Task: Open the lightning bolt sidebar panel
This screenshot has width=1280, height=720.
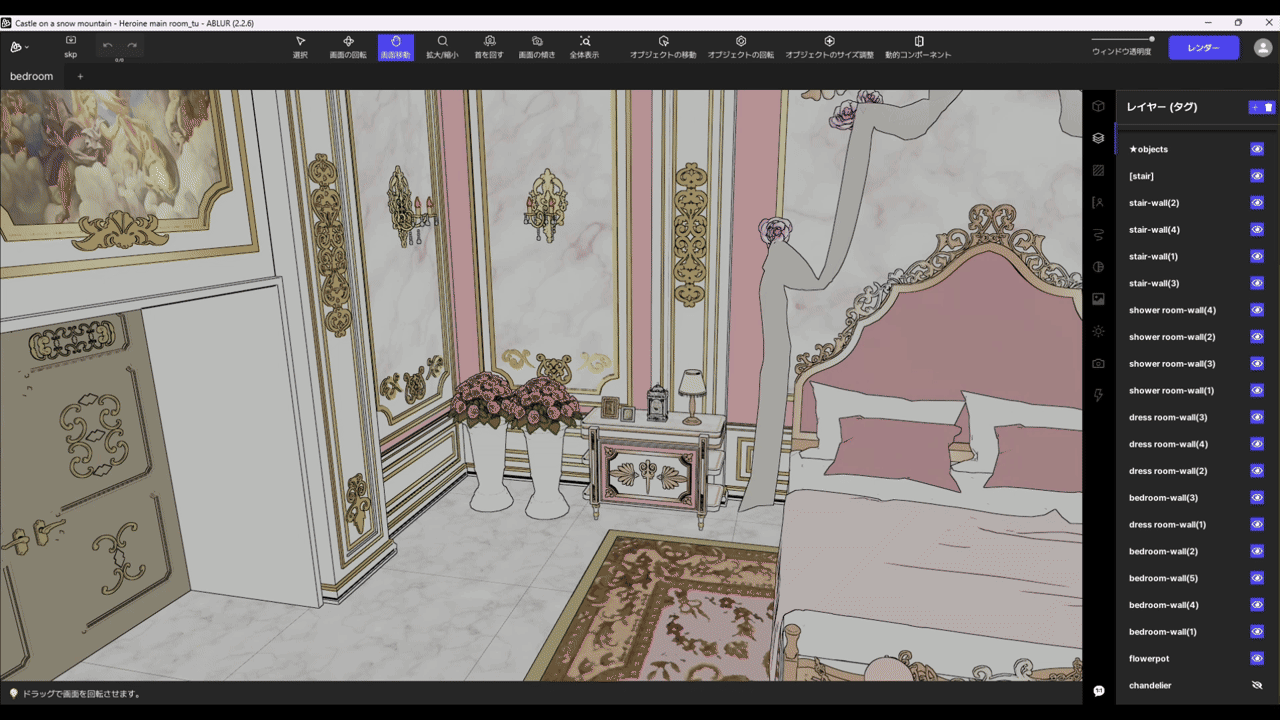Action: [1098, 395]
